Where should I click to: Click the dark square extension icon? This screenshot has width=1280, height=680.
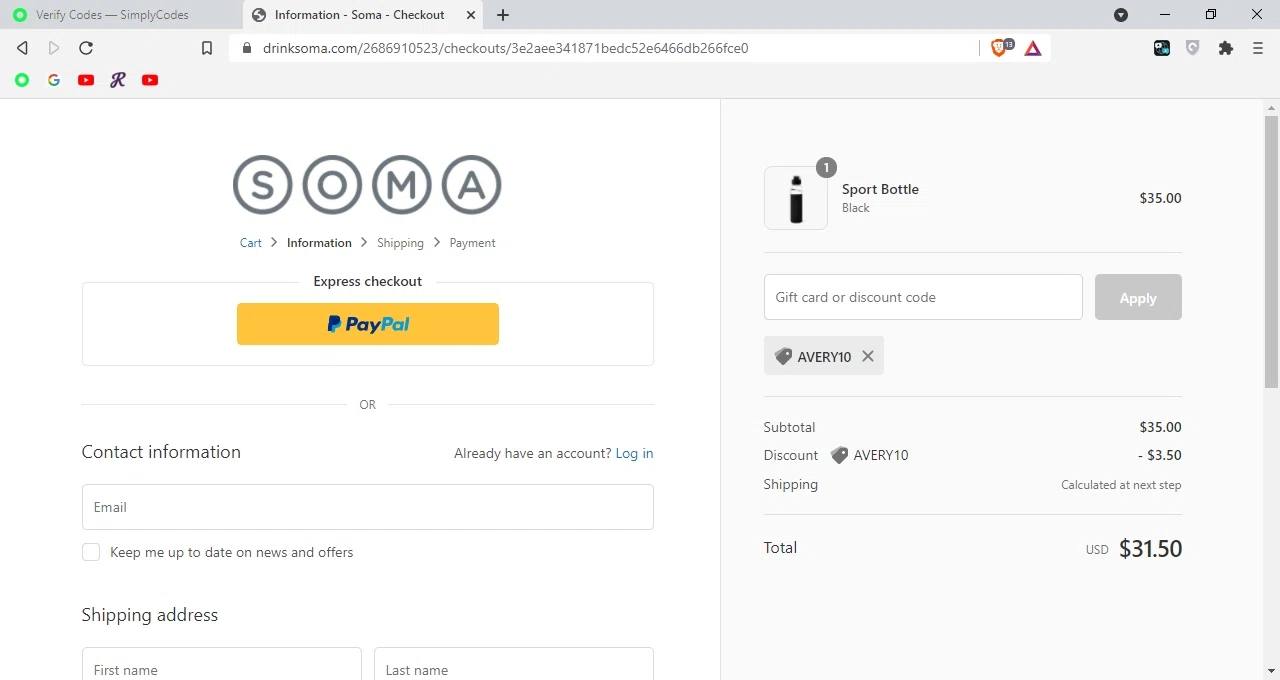tap(1162, 48)
